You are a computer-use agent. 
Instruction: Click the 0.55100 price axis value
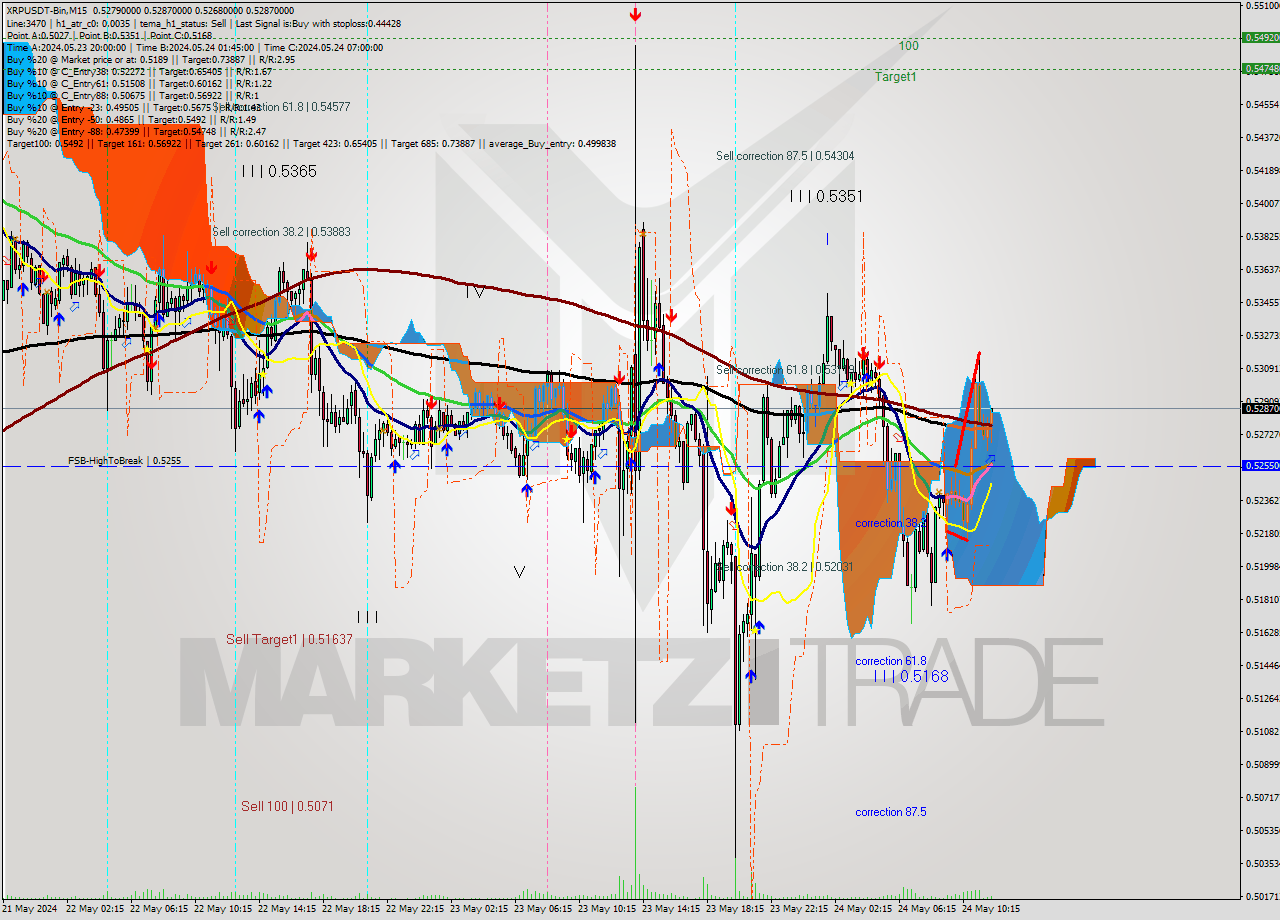click(1262, 5)
